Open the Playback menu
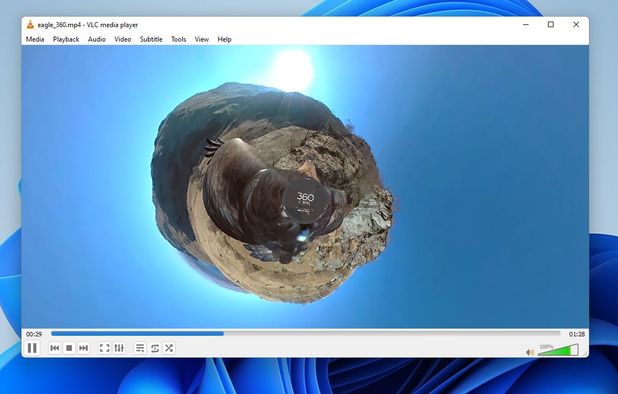This screenshot has width=618, height=394. [66, 39]
